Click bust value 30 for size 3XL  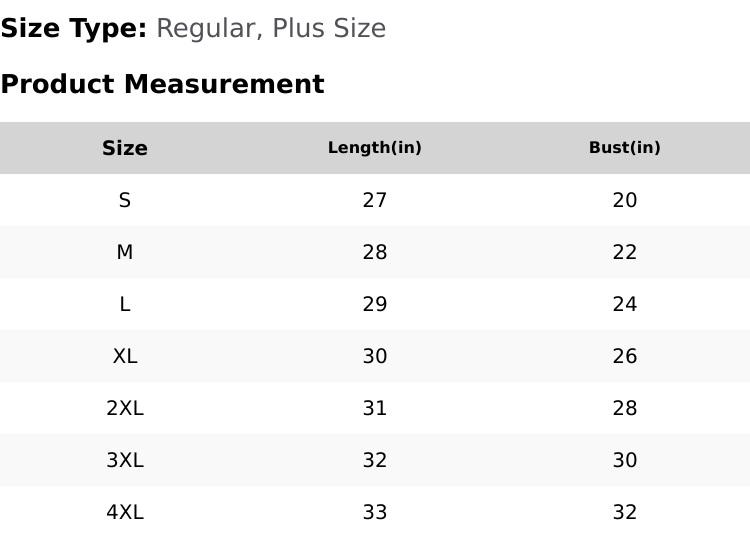click(x=625, y=460)
